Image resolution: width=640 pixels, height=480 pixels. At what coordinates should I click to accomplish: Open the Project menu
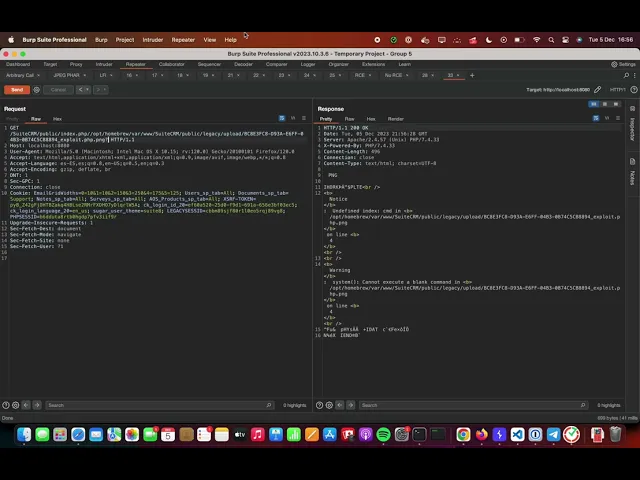click(125, 40)
